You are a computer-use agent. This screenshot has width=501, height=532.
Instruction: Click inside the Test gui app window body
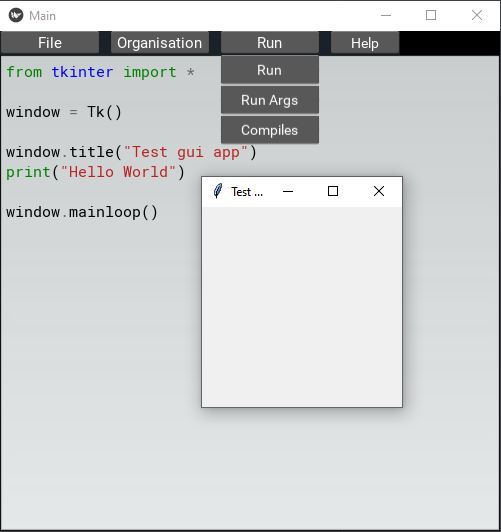tap(302, 307)
